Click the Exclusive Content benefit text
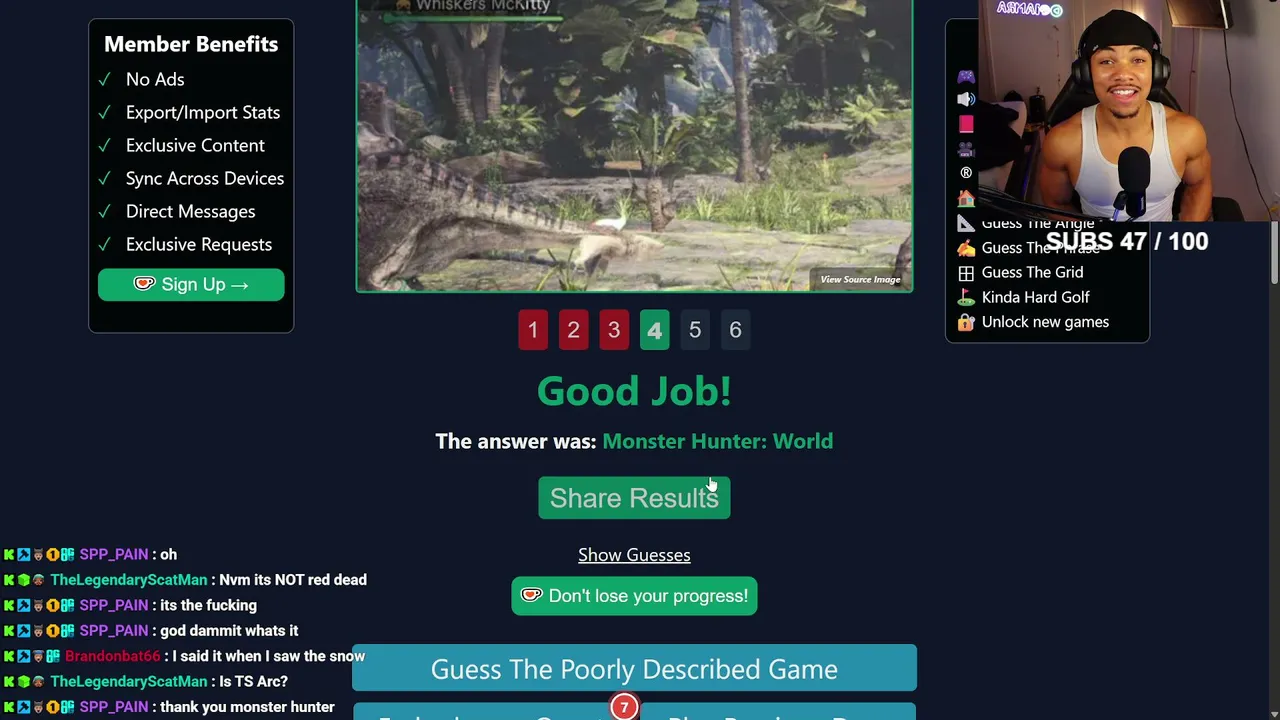The width and height of the screenshot is (1280, 720). tap(195, 145)
